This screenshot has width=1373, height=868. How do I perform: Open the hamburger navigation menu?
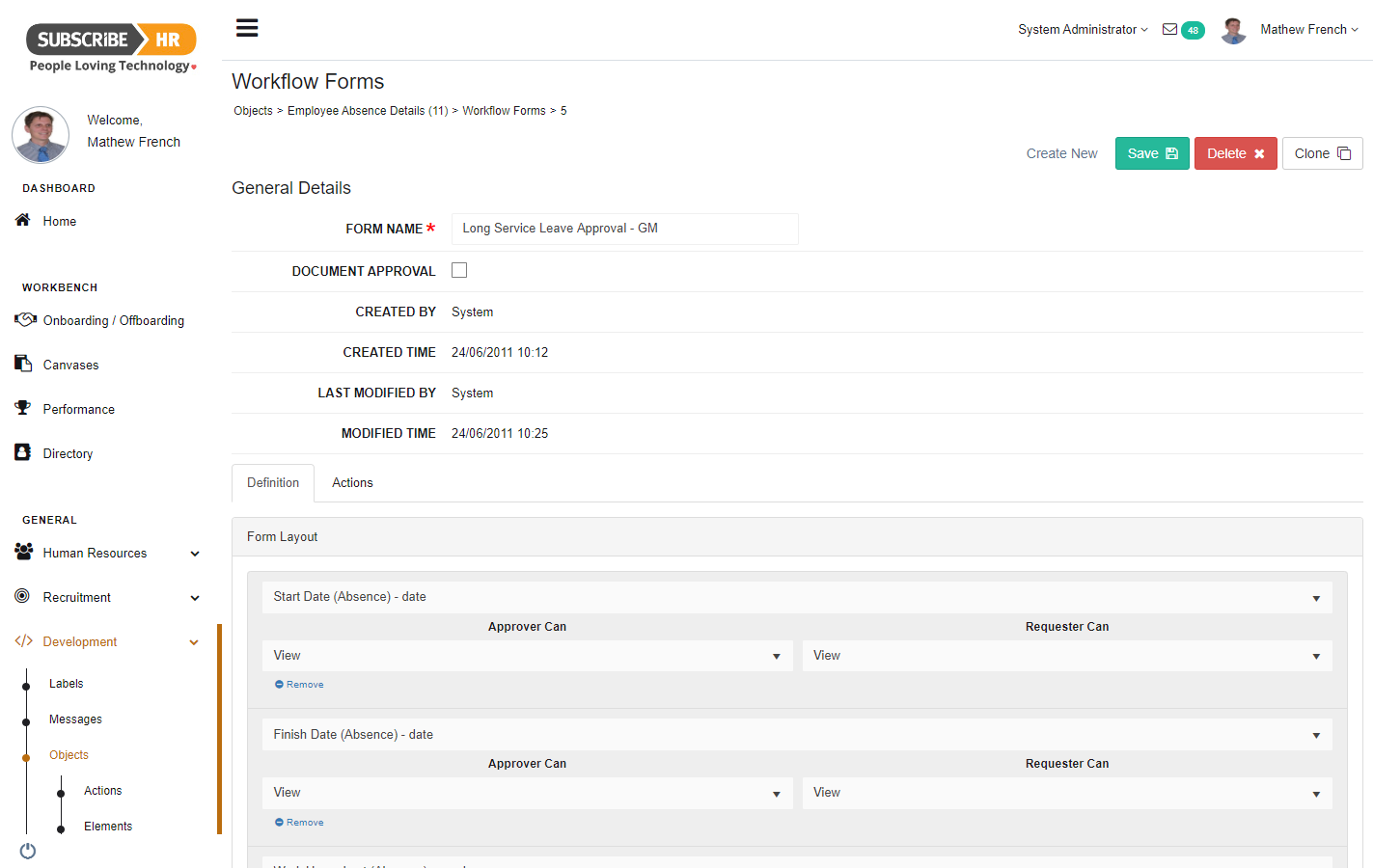tap(247, 27)
